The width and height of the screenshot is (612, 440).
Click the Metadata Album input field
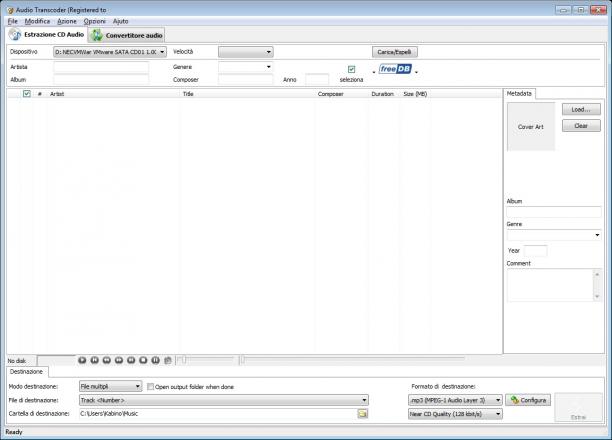tap(554, 212)
